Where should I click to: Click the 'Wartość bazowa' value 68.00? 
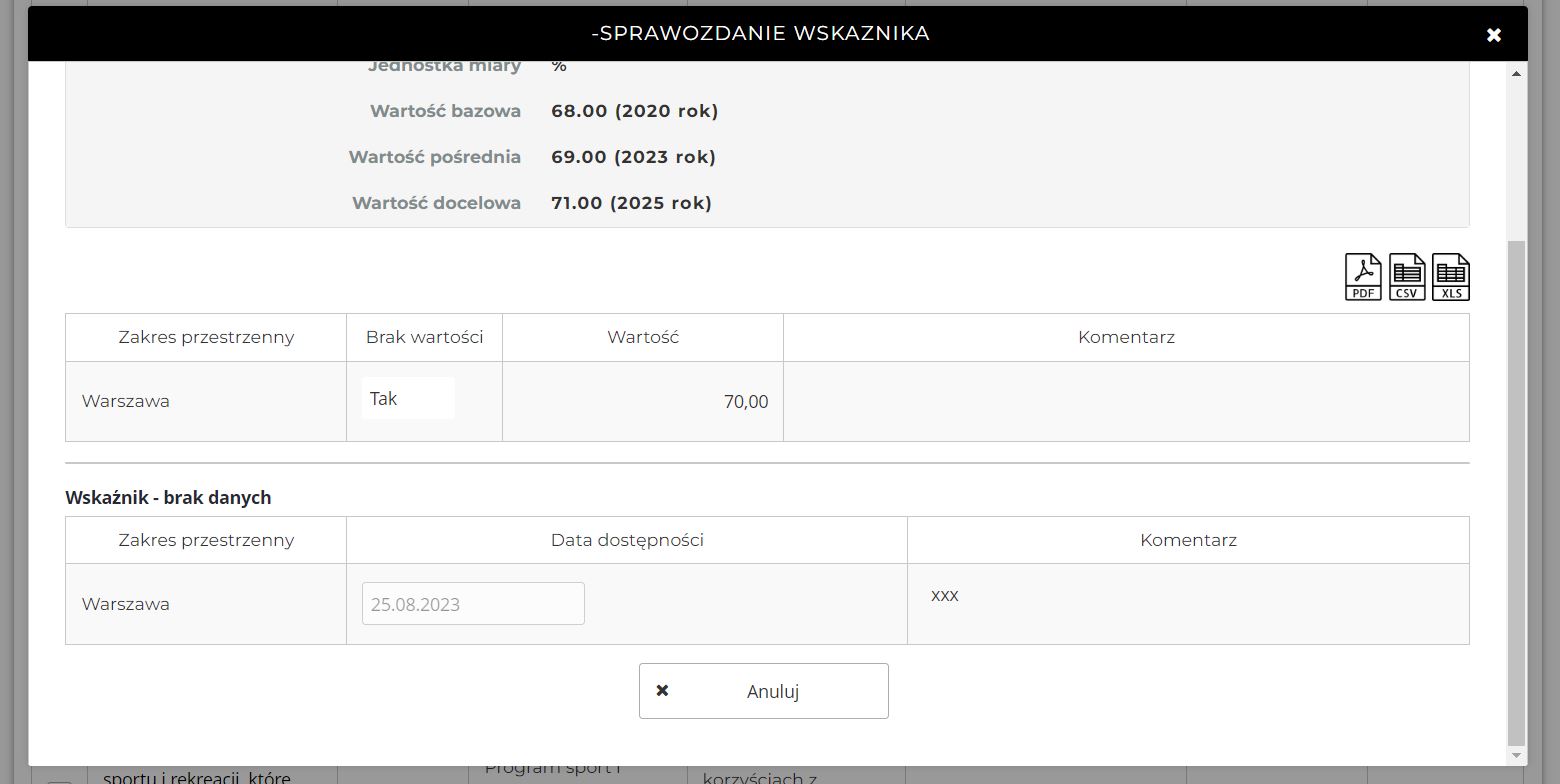634,111
